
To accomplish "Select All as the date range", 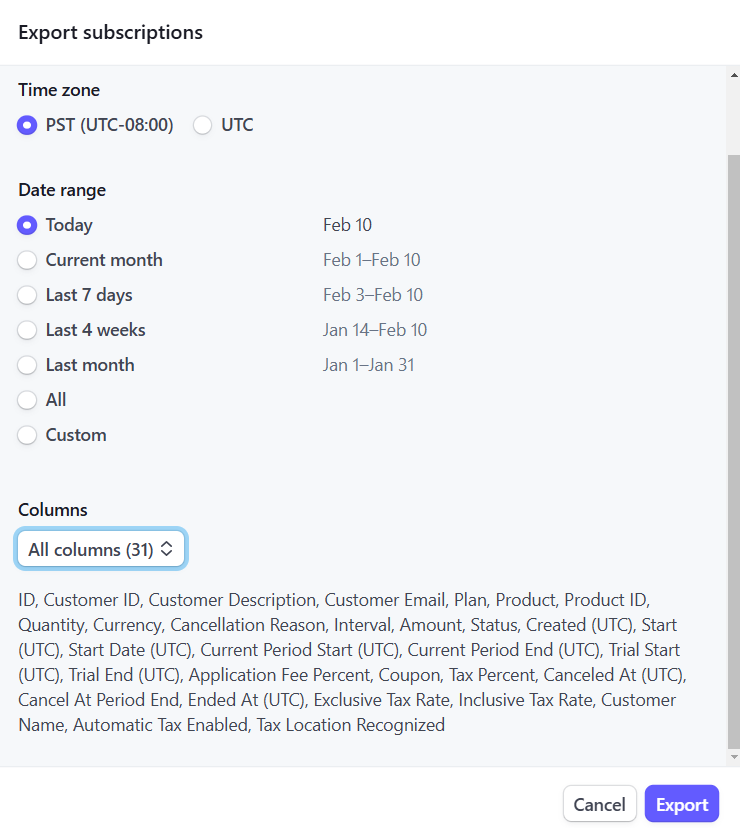I will click(27, 400).
